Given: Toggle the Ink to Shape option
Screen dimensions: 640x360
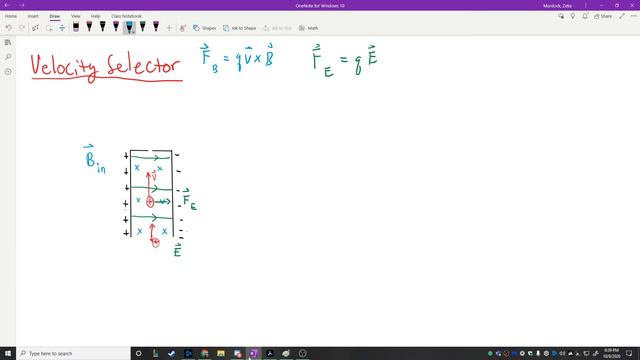Looking at the screenshot, I should click(x=240, y=28).
